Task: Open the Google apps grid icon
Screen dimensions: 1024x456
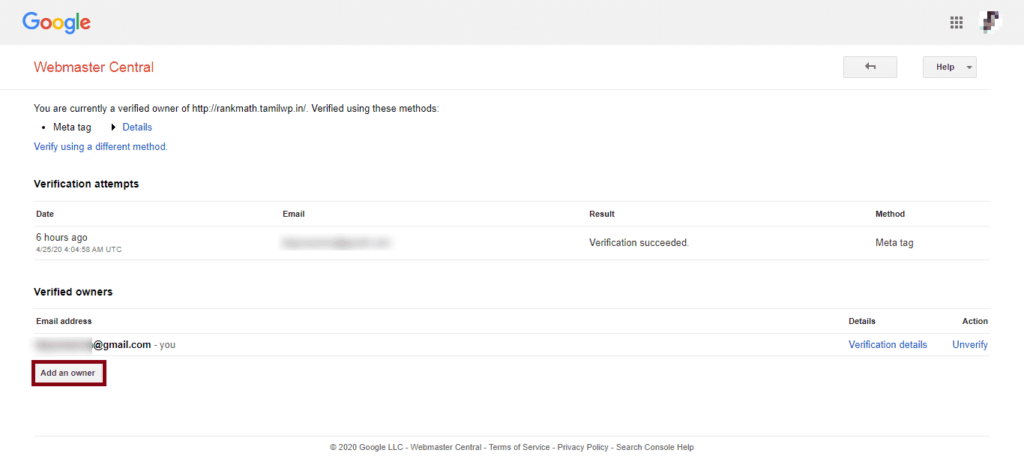Action: [956, 23]
